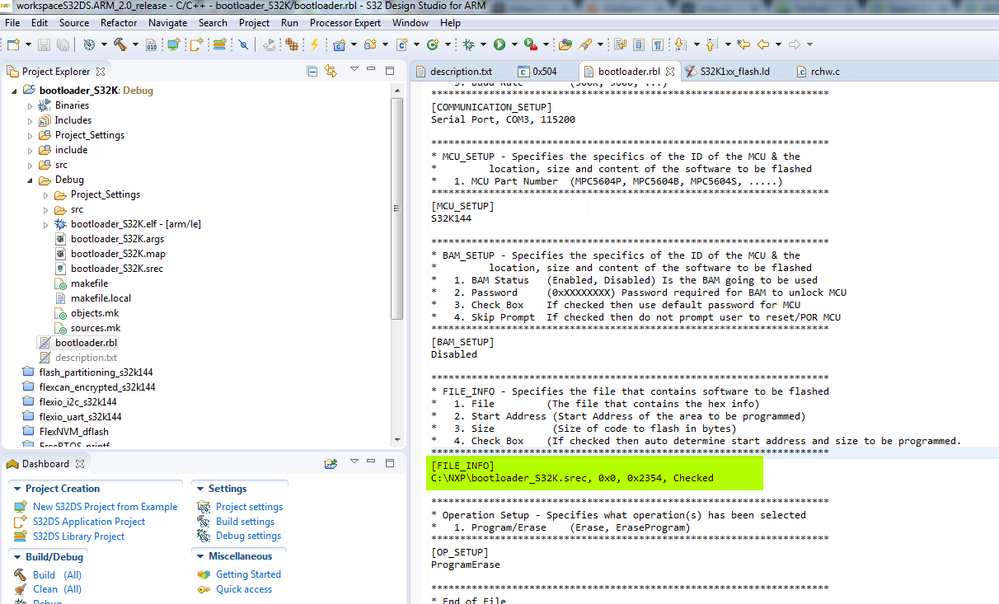
Task: Click the External Tools run icon
Action: coord(531,45)
